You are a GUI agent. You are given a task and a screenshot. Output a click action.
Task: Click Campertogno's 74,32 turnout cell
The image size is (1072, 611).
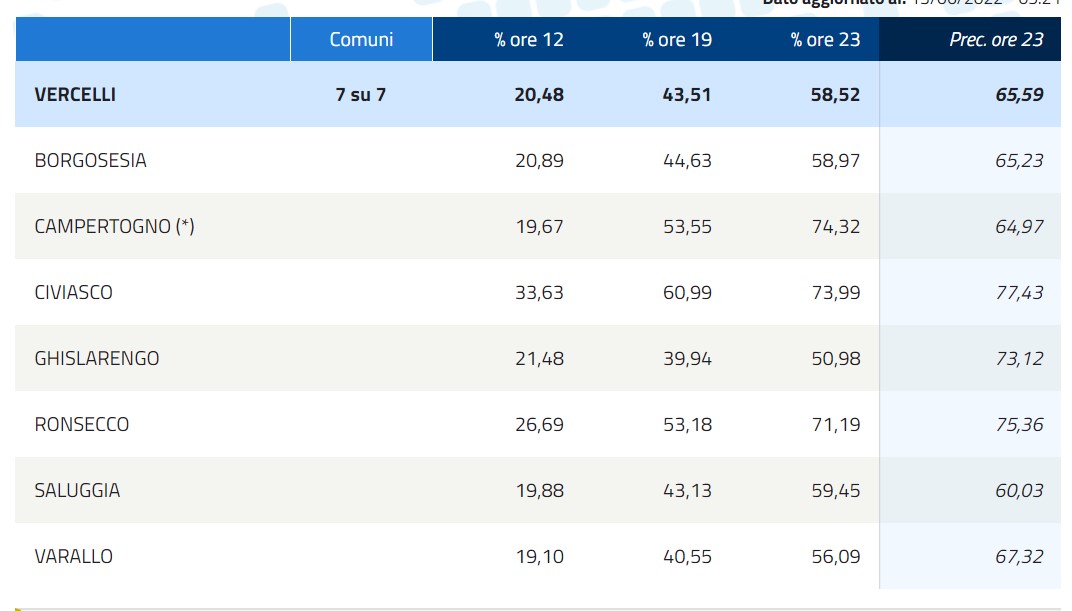[835, 227]
